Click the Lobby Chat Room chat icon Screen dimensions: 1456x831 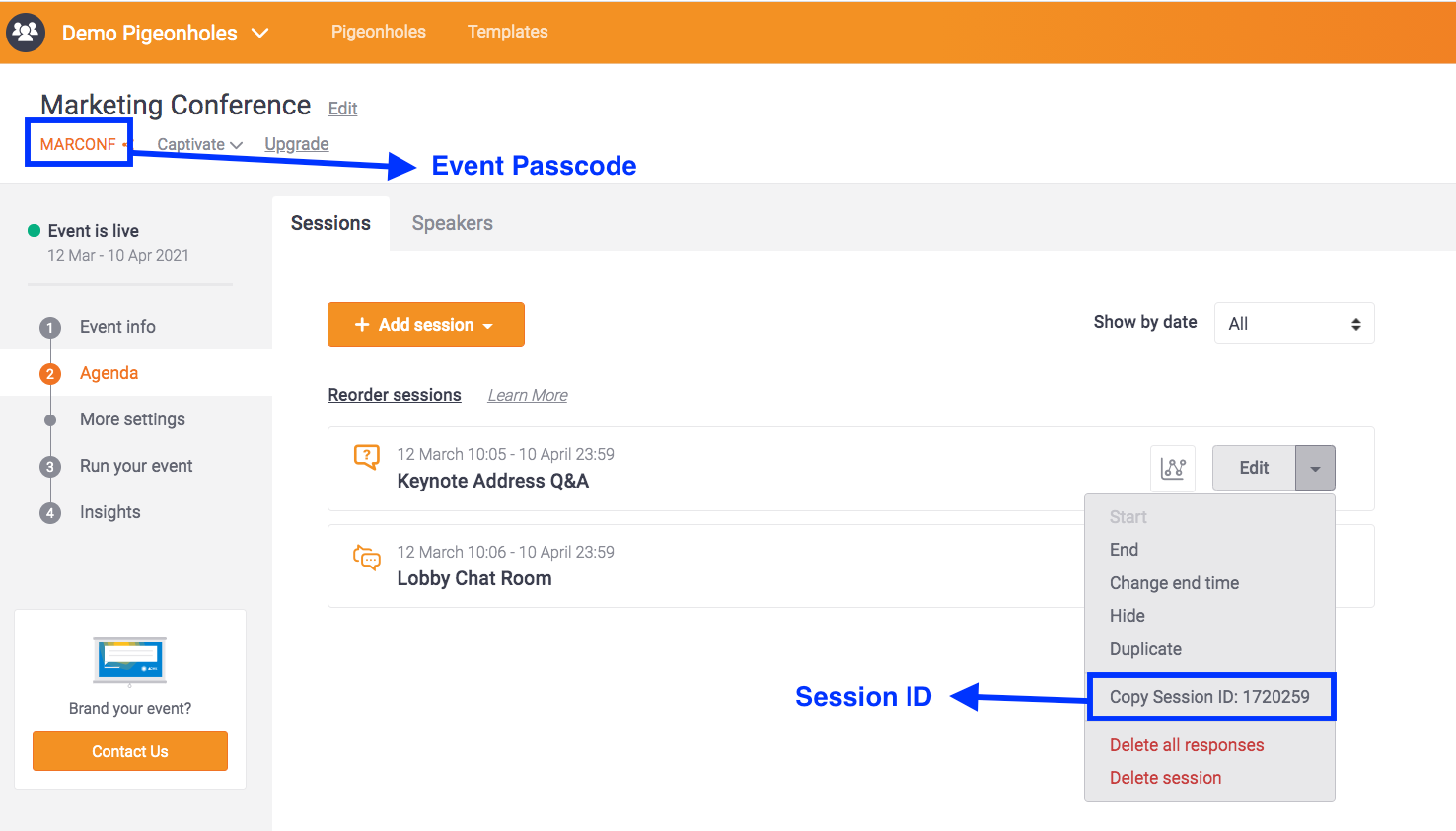point(367,558)
